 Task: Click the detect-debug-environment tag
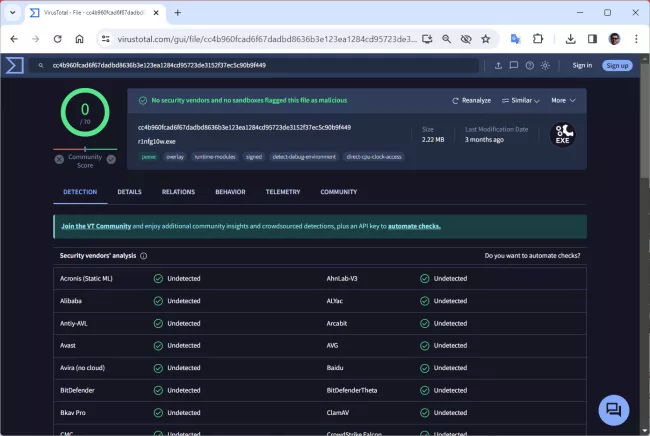point(304,157)
